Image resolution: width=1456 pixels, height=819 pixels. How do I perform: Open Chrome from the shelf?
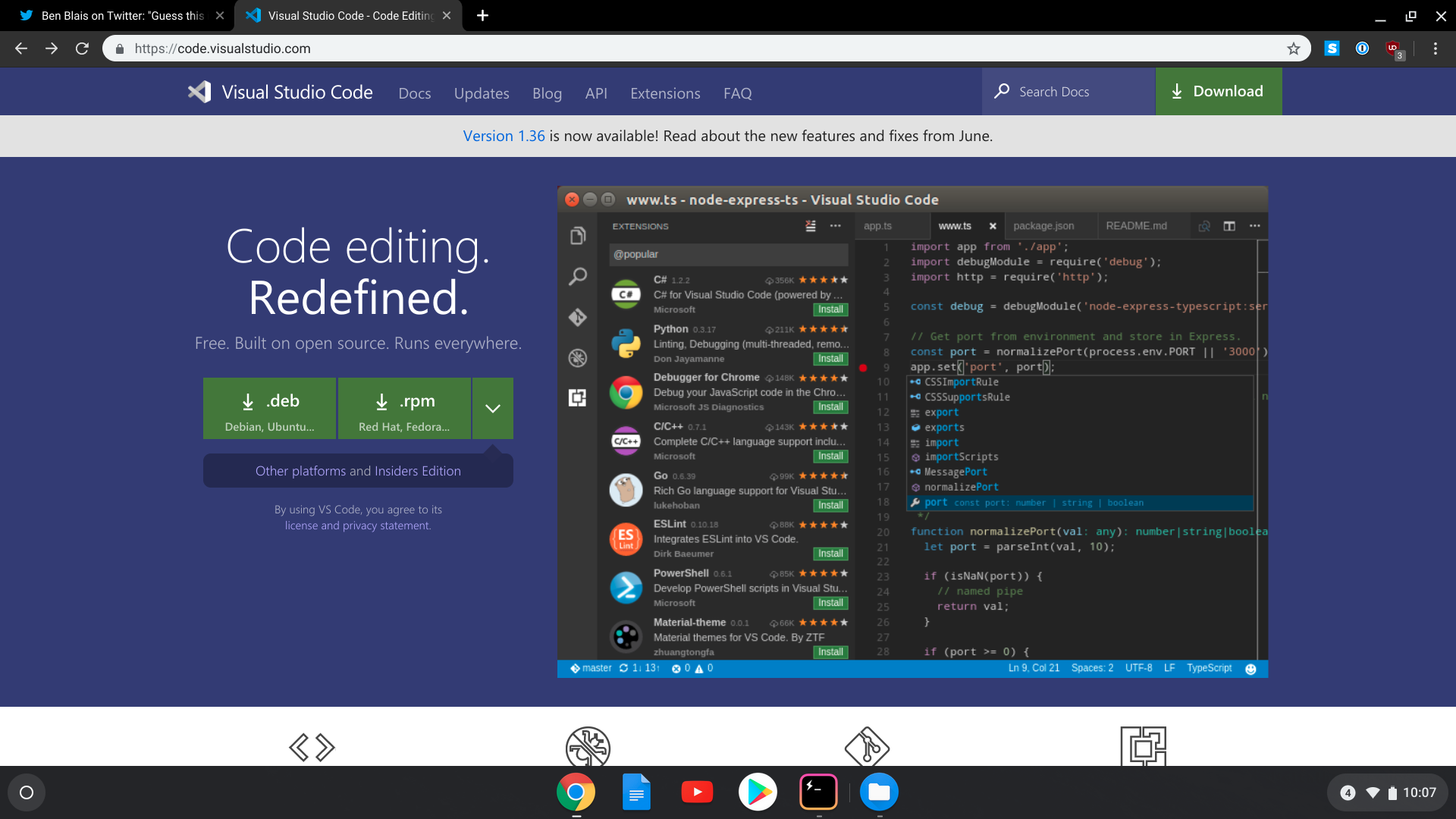click(576, 792)
